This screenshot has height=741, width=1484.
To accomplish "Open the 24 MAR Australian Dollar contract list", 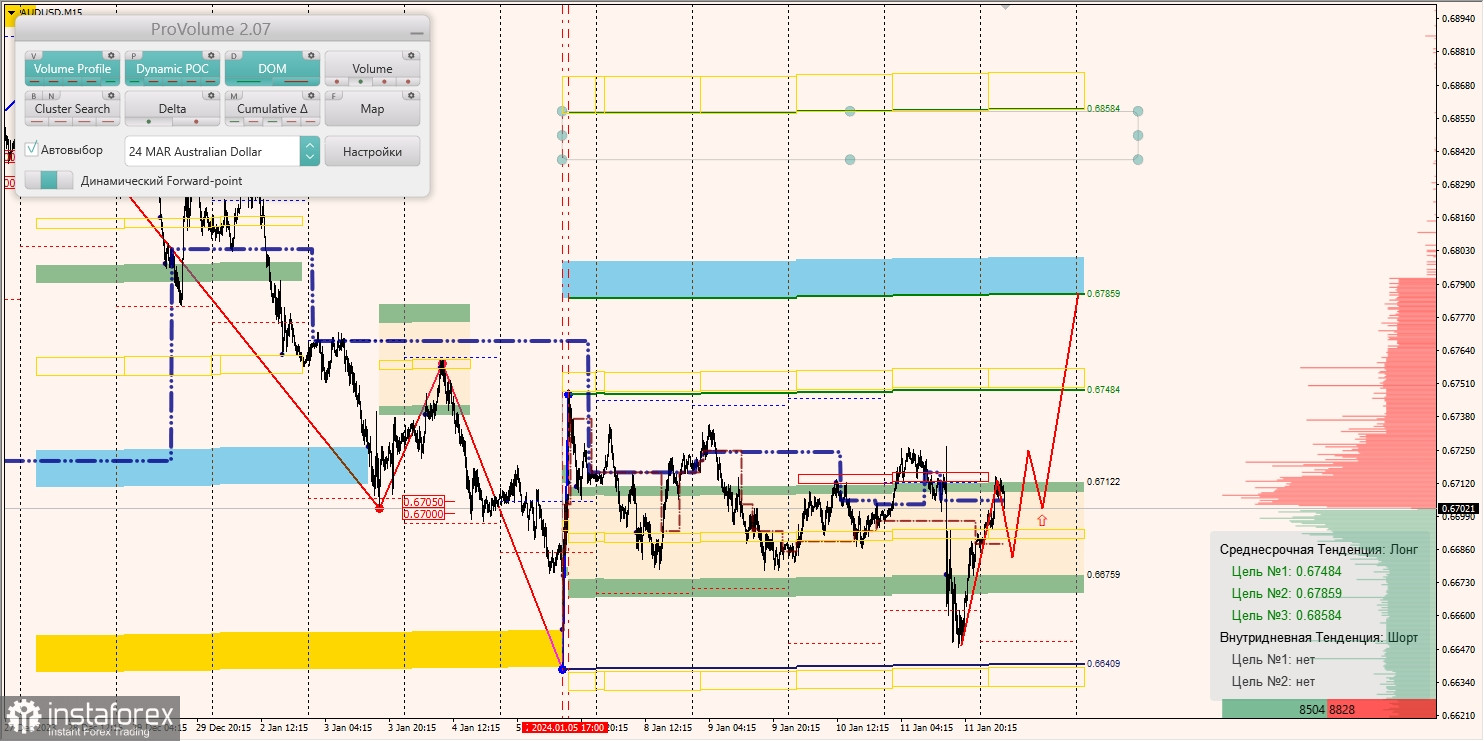I will click(212, 151).
